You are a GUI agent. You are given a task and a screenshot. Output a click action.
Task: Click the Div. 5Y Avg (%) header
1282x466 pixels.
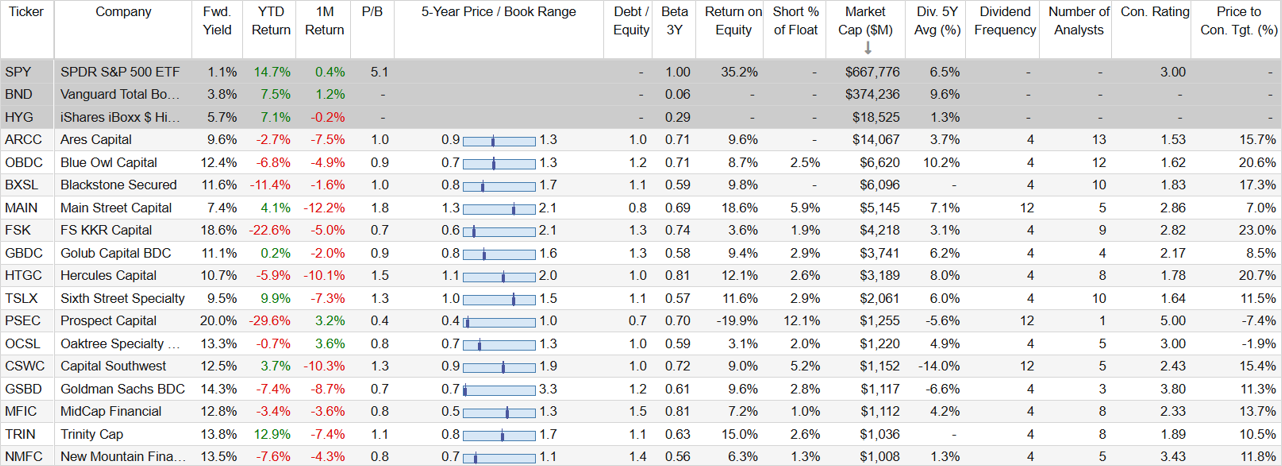pos(938,21)
